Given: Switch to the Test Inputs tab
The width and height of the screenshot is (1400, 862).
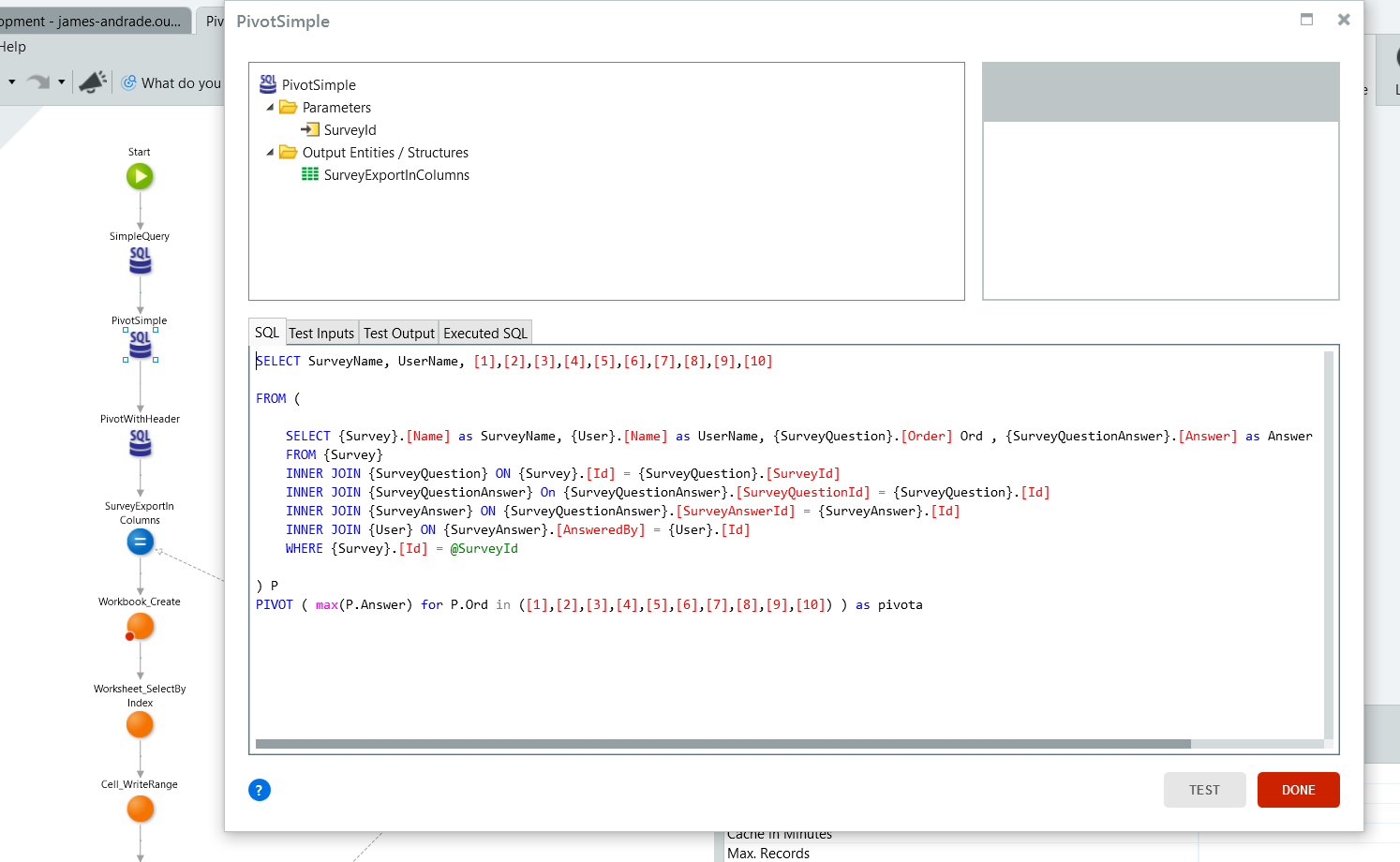Looking at the screenshot, I should tap(321, 334).
